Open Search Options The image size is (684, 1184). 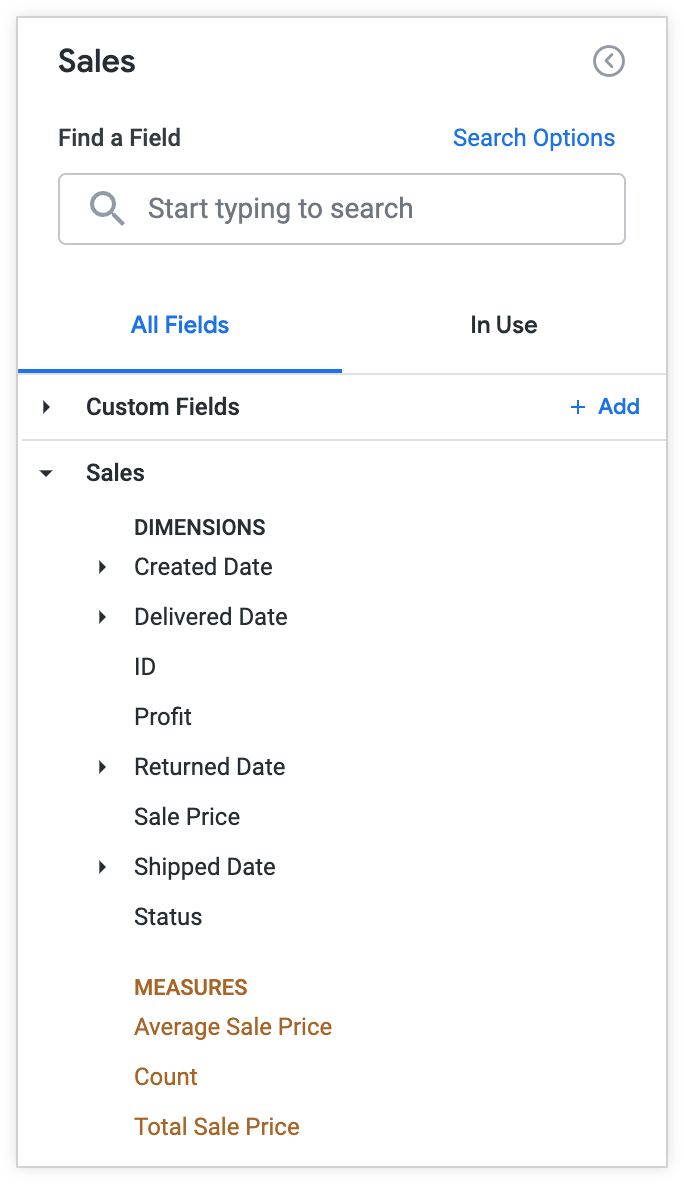click(534, 137)
